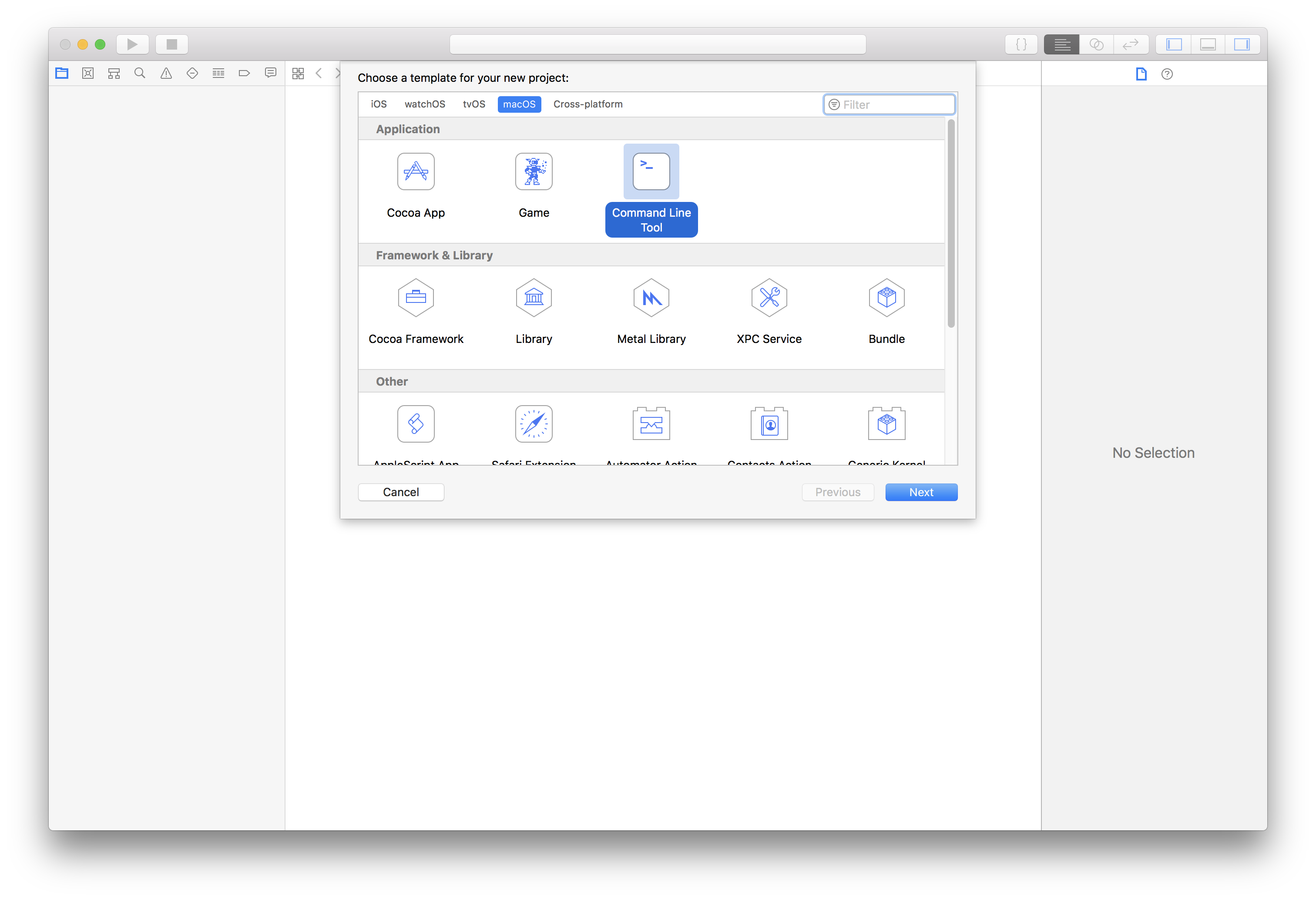Viewport: 1316px width, 900px height.
Task: Open the Find navigator magnifier icon
Action: click(x=140, y=74)
